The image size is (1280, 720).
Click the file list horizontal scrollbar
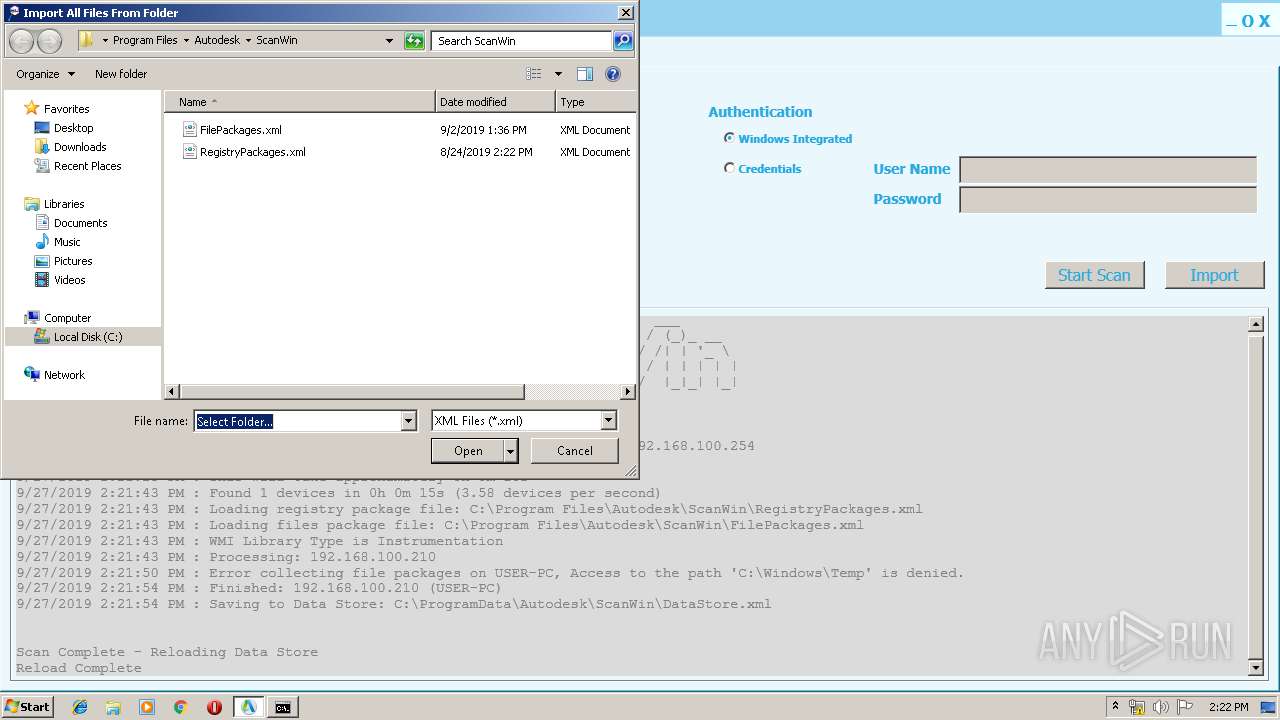[x=350, y=392]
